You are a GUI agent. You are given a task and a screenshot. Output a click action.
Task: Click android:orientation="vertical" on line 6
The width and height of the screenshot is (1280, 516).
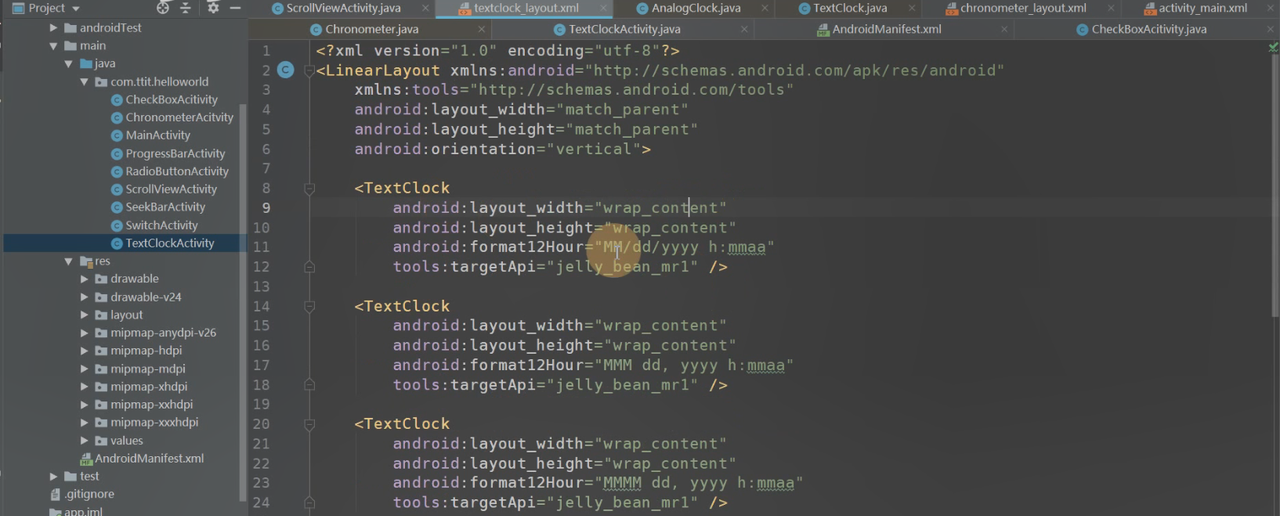(x=503, y=149)
